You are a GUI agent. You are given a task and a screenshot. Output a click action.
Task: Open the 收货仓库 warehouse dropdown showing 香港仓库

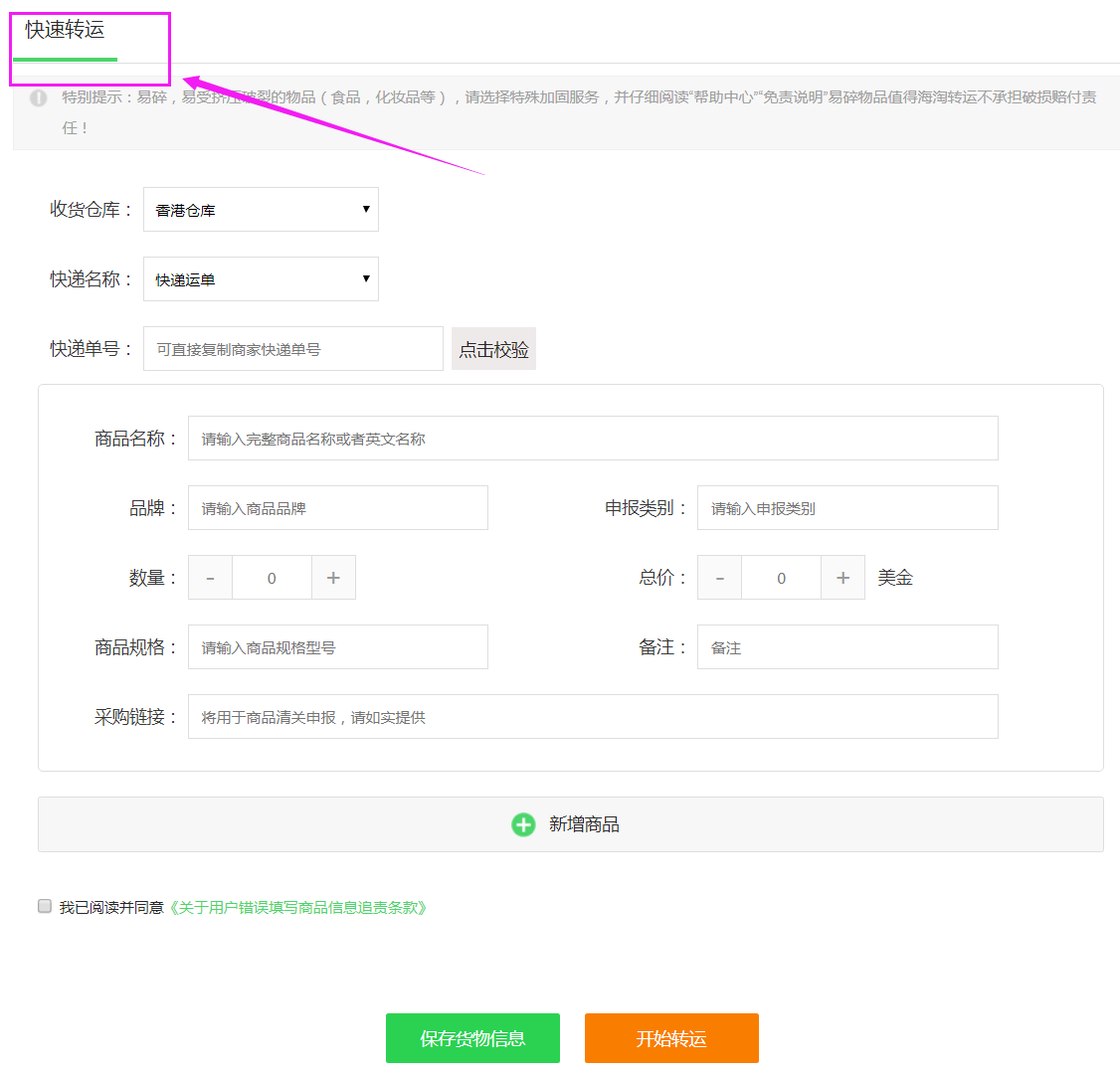coord(260,209)
